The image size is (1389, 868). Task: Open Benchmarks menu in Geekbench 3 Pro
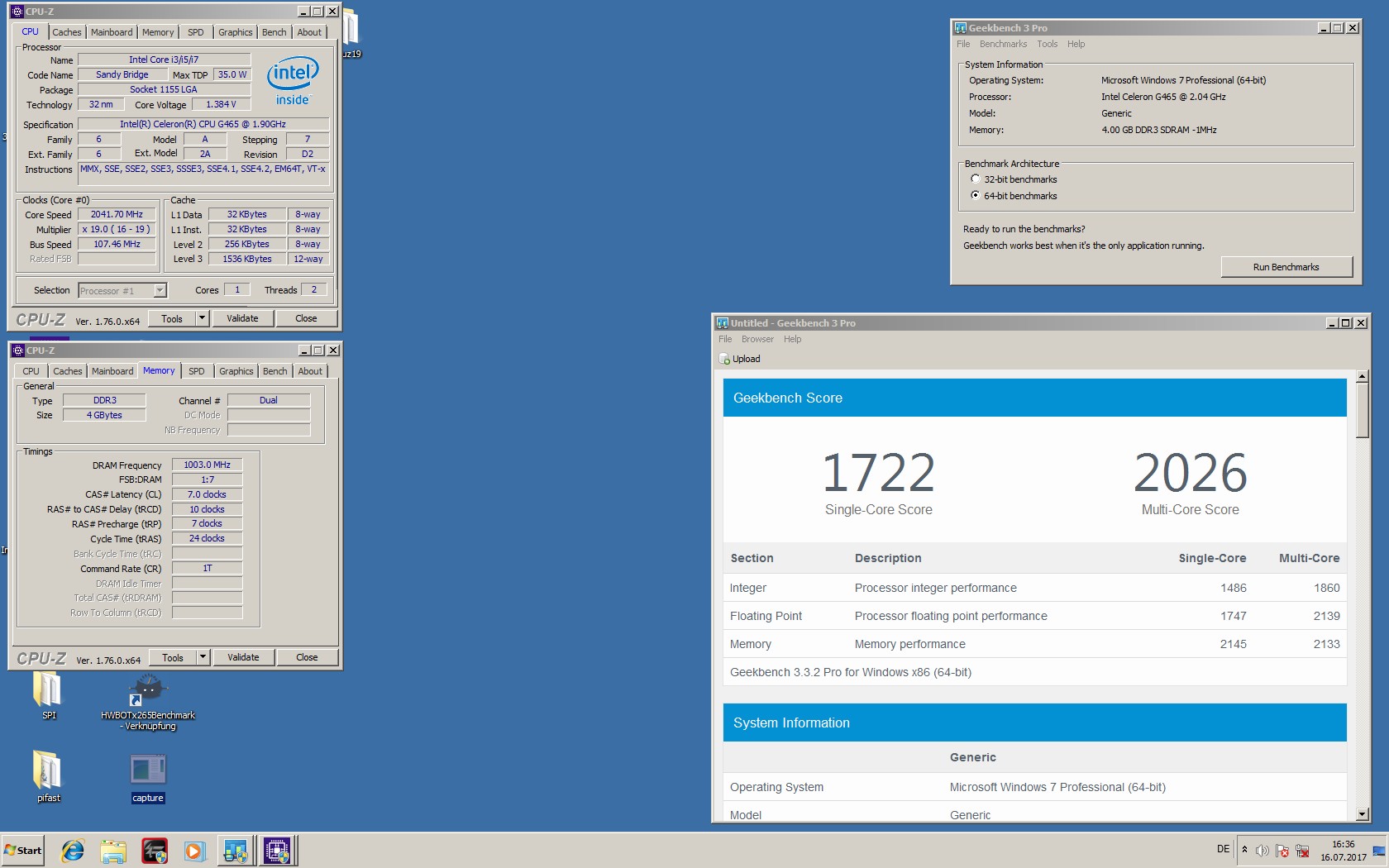pyautogui.click(x=1003, y=45)
